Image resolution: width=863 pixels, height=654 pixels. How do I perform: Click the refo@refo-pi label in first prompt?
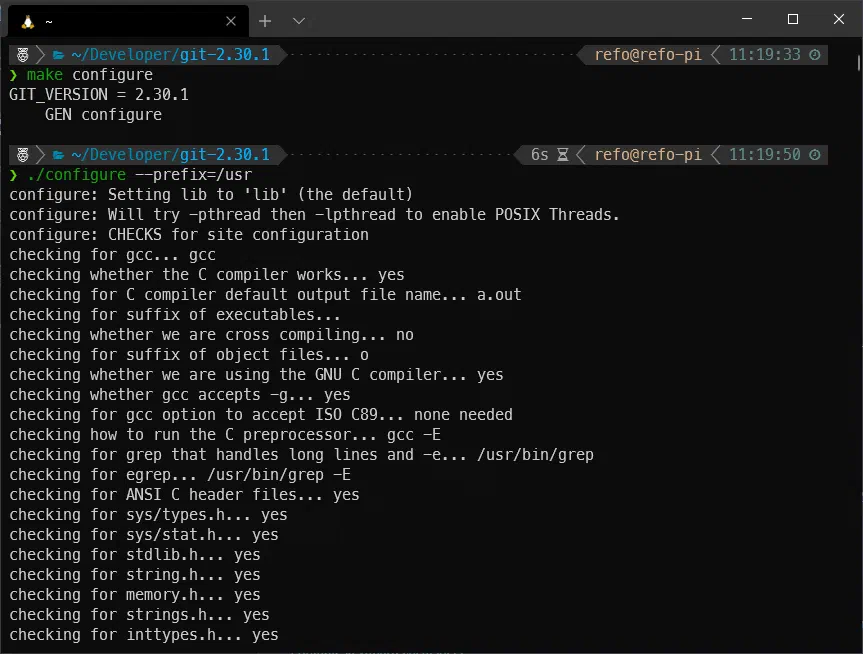coord(648,55)
